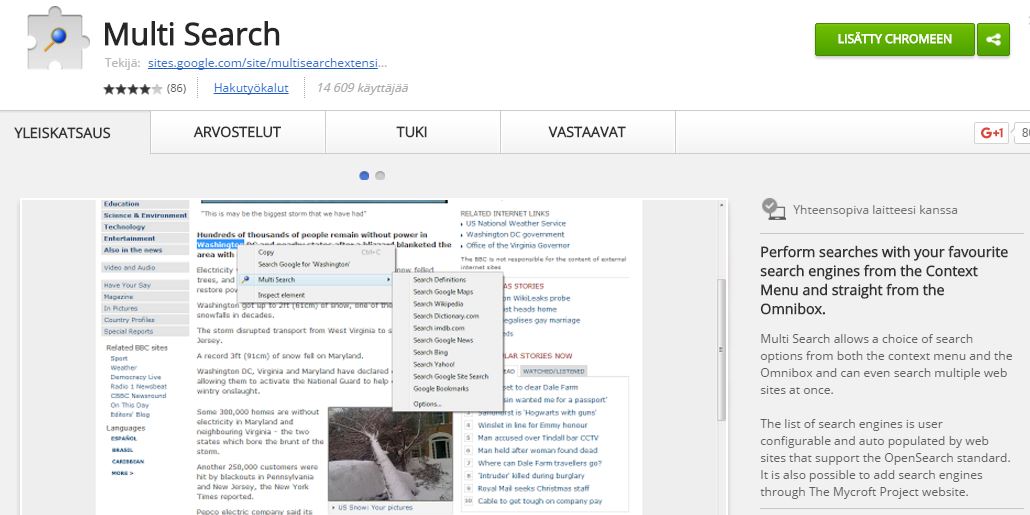Select the first blue carousel dot

click(364, 175)
